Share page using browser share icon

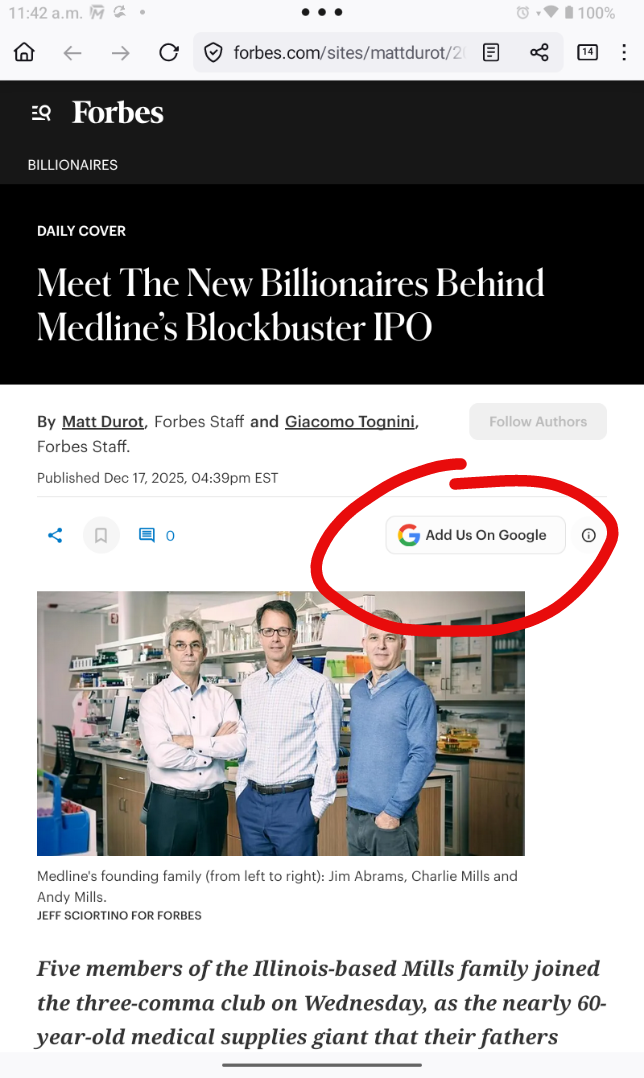539,53
